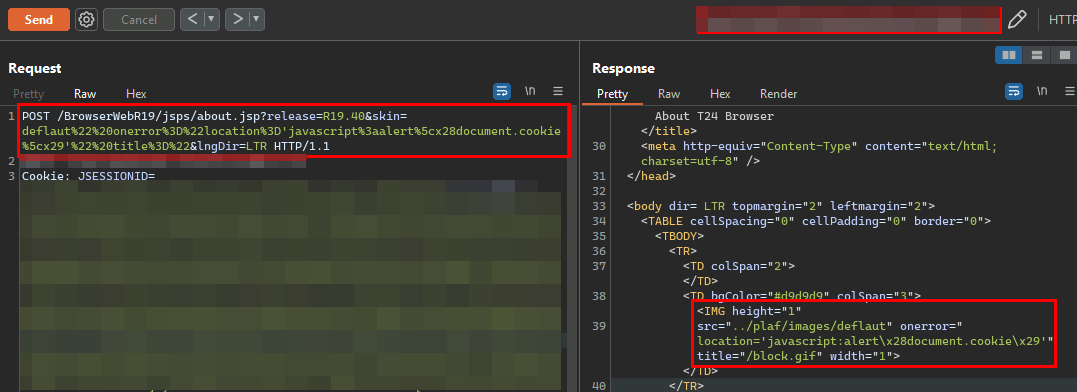The height and width of the screenshot is (392, 1077).
Task: Open the Response Render tab
Action: 778,94
